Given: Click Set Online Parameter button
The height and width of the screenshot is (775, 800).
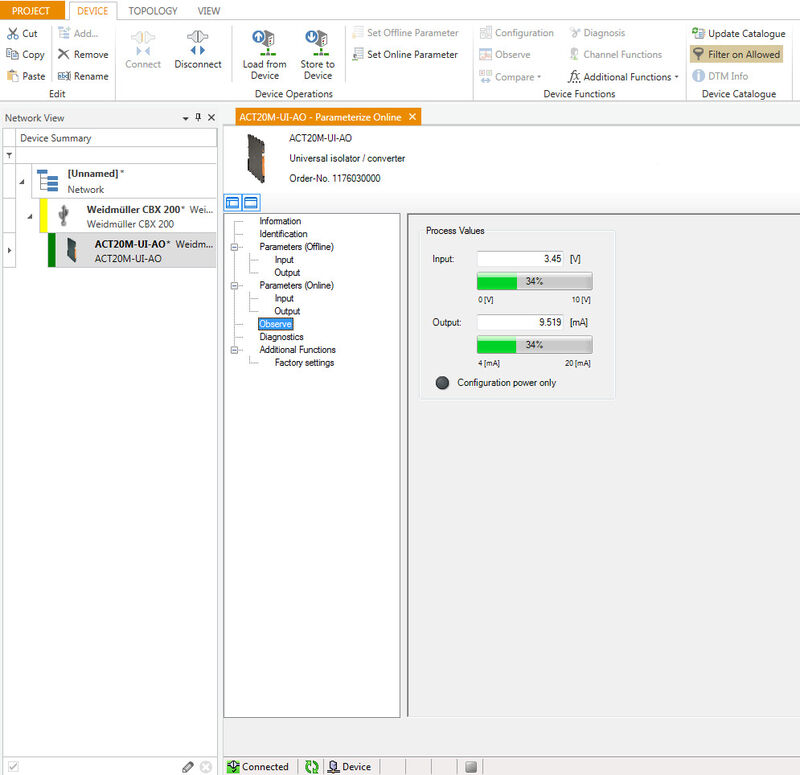Looking at the screenshot, I should tap(404, 54).
